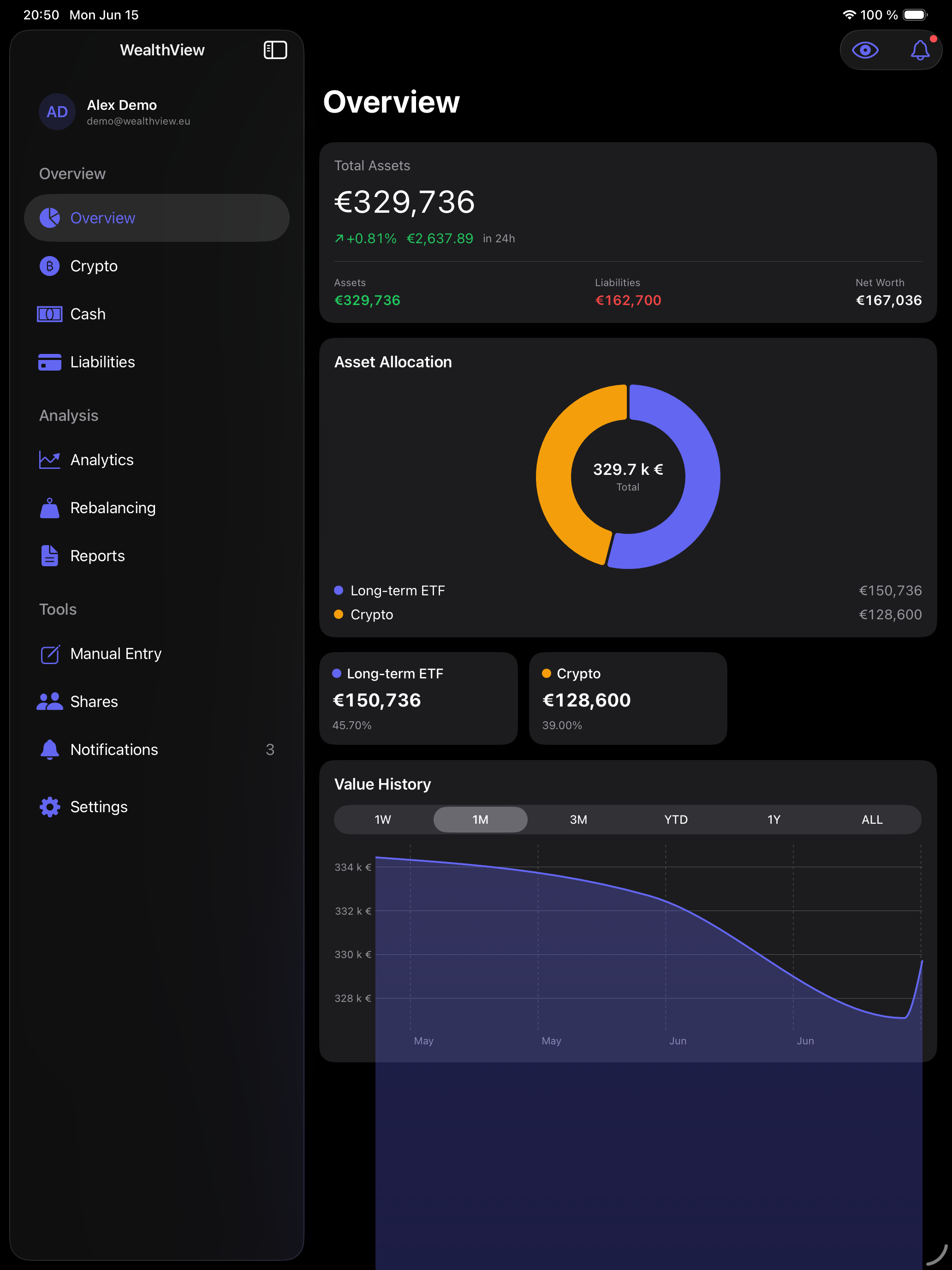
Task: Open the Cash section
Action: tap(157, 314)
